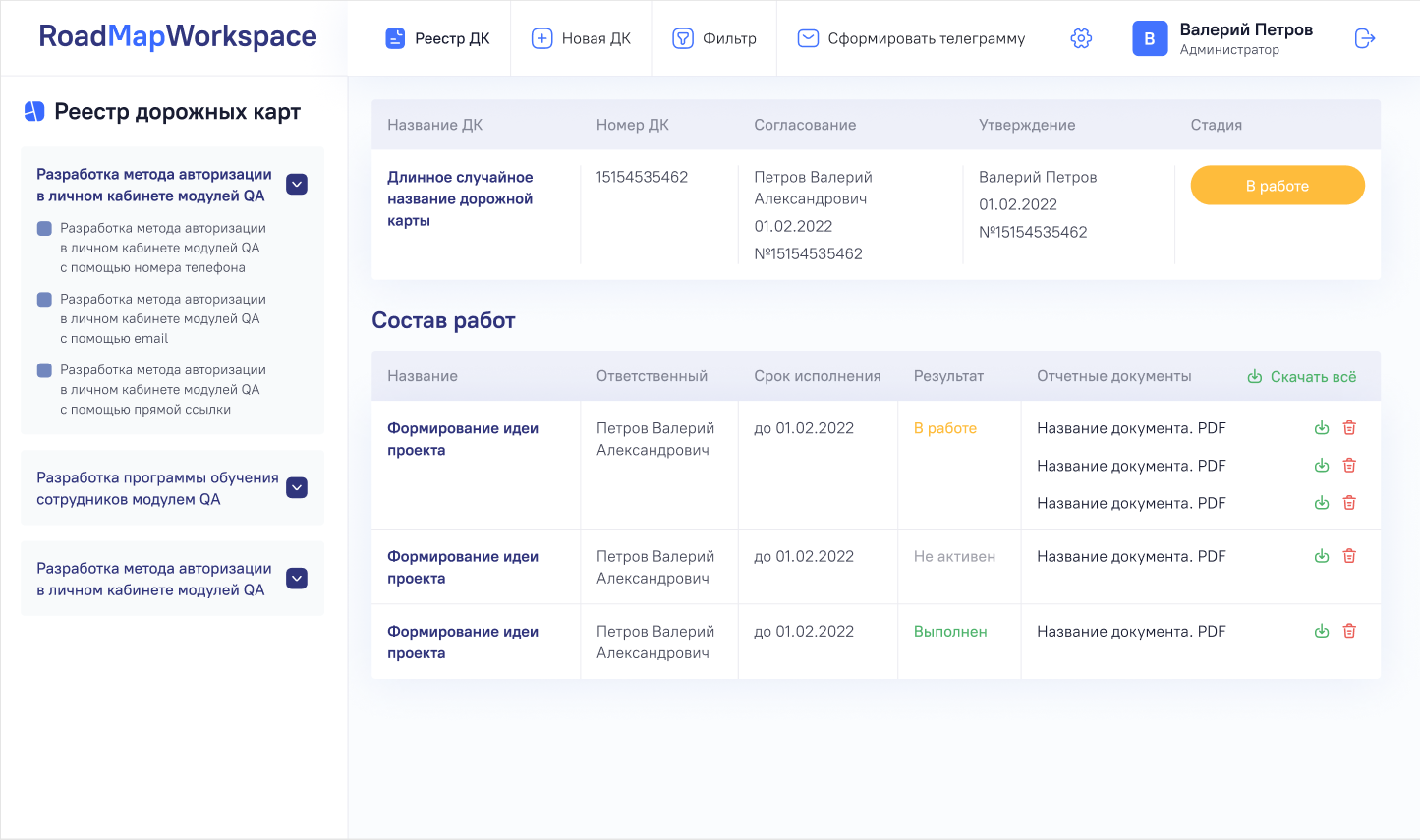Check the "с помощью номера телефона" item

[44, 228]
